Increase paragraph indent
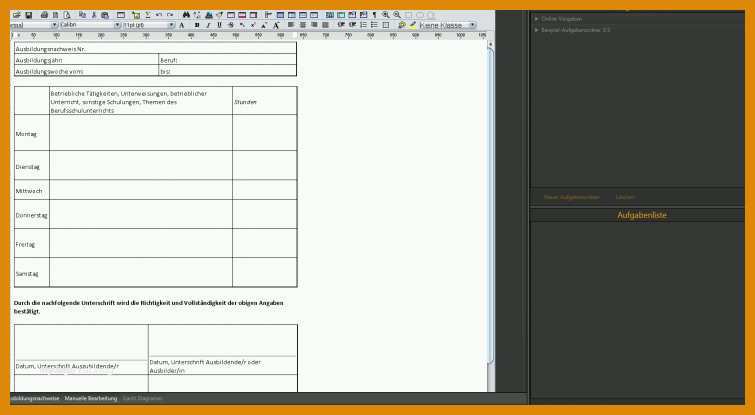Image resolution: width=755 pixels, height=415 pixels. [352, 25]
